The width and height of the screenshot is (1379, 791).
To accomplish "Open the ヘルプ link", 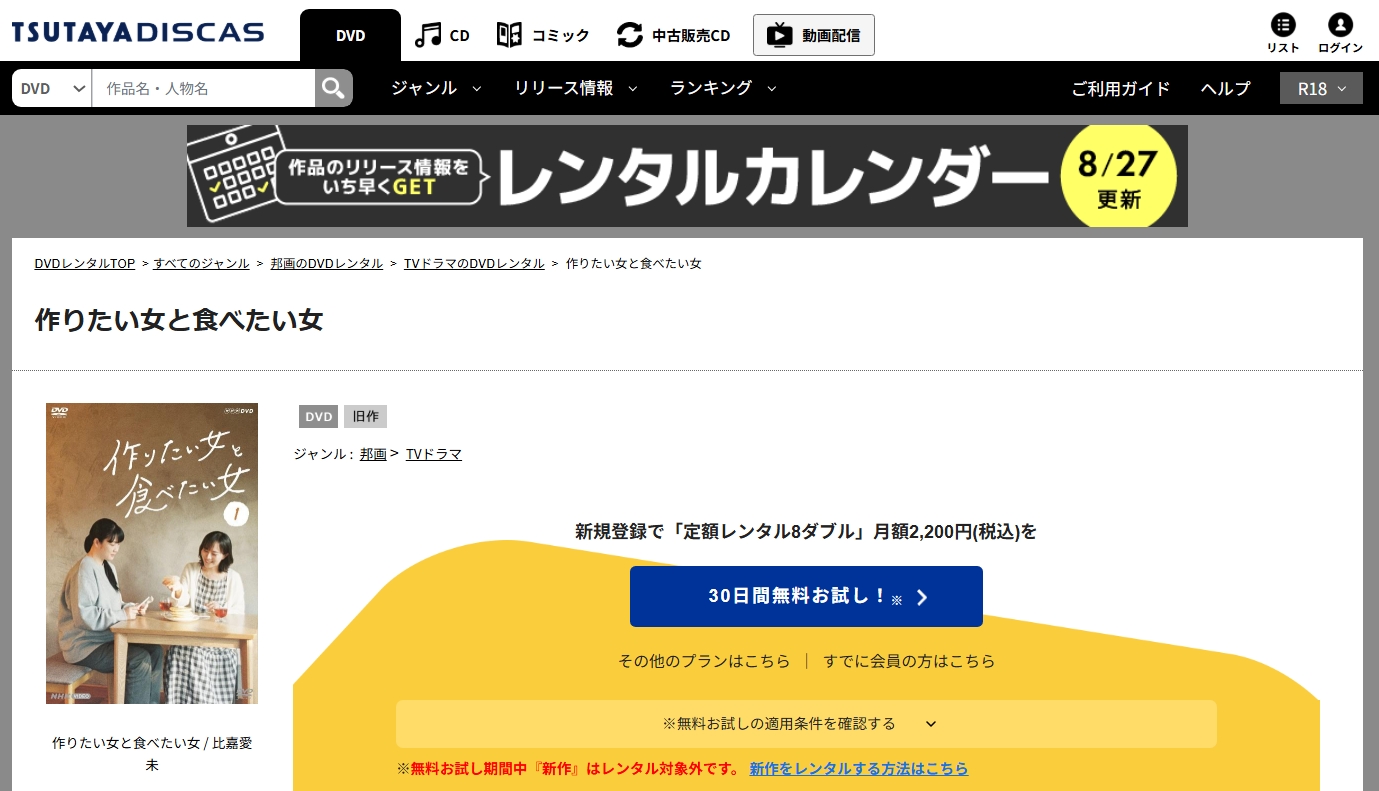I will (x=1225, y=89).
